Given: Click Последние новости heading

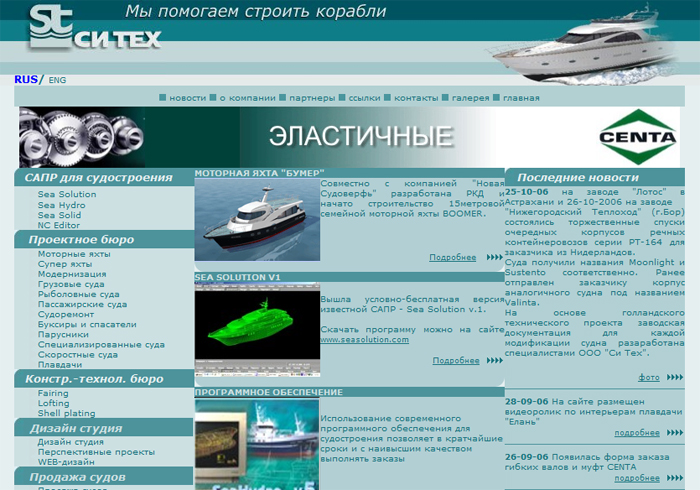Looking at the screenshot, I should (578, 178).
